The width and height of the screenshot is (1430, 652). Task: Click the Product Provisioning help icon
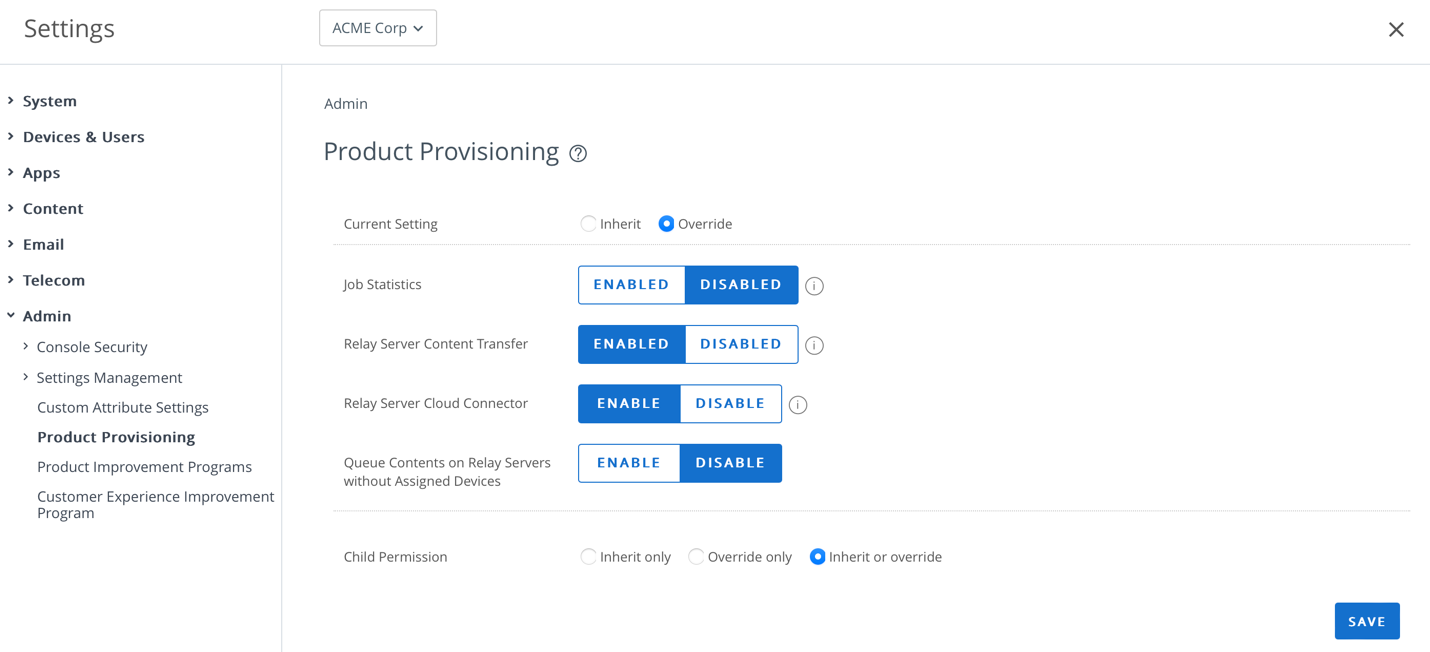point(578,153)
